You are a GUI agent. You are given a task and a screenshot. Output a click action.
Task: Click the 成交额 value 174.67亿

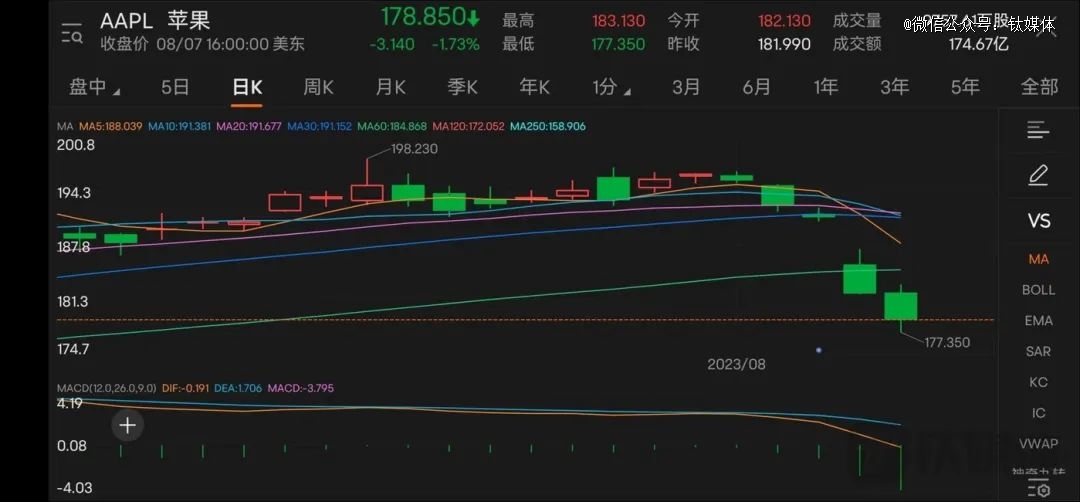(x=980, y=45)
